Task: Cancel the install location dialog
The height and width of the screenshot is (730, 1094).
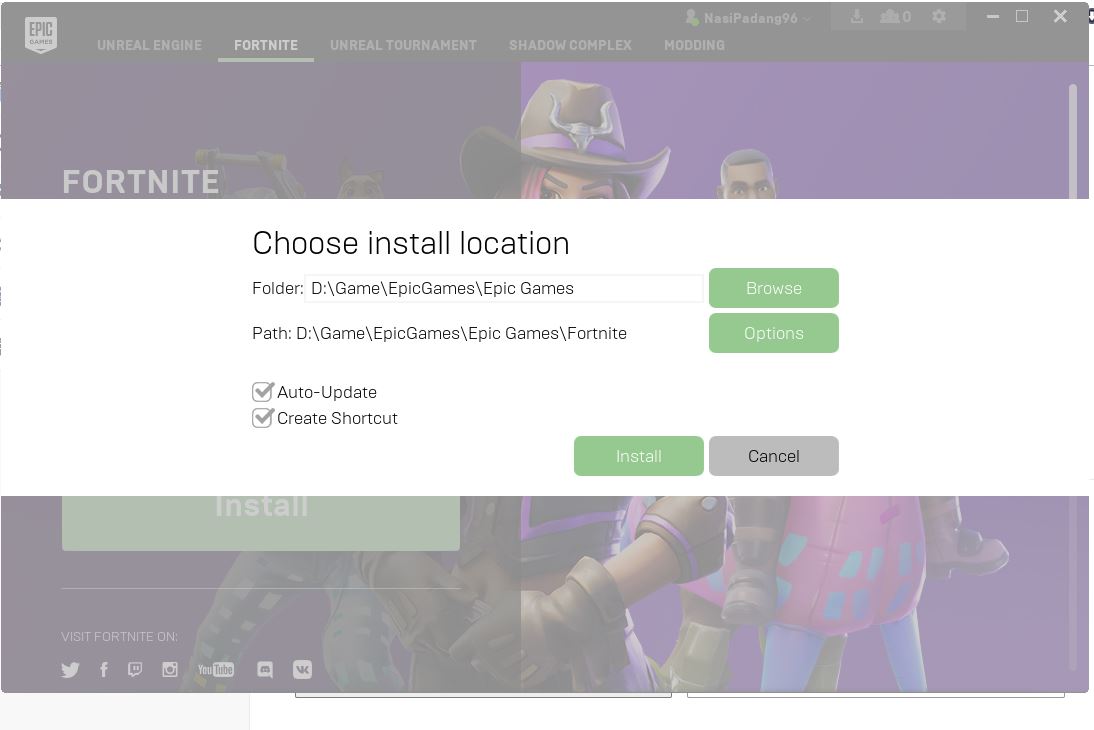Action: point(774,456)
